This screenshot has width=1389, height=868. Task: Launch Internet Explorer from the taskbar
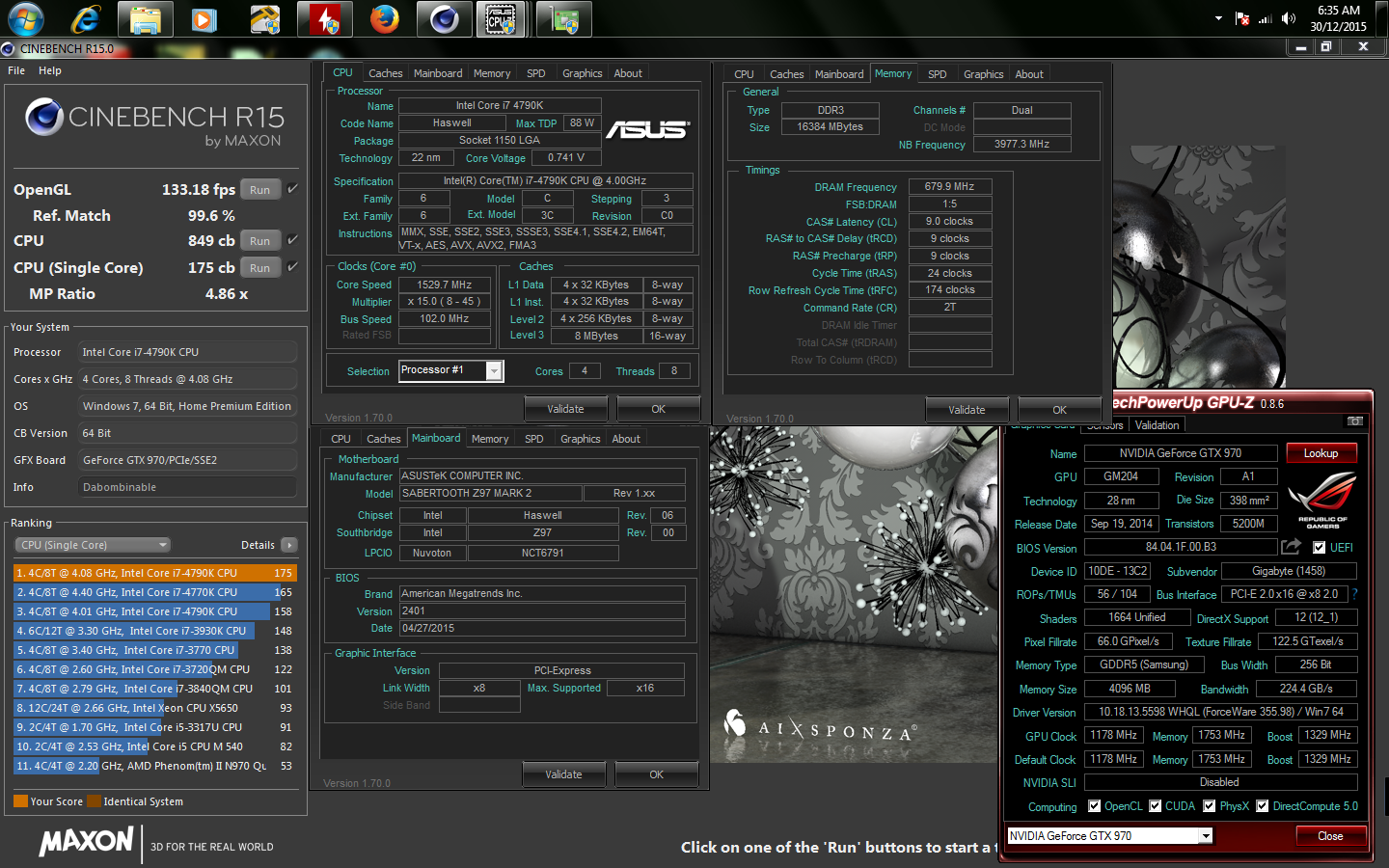(86, 18)
